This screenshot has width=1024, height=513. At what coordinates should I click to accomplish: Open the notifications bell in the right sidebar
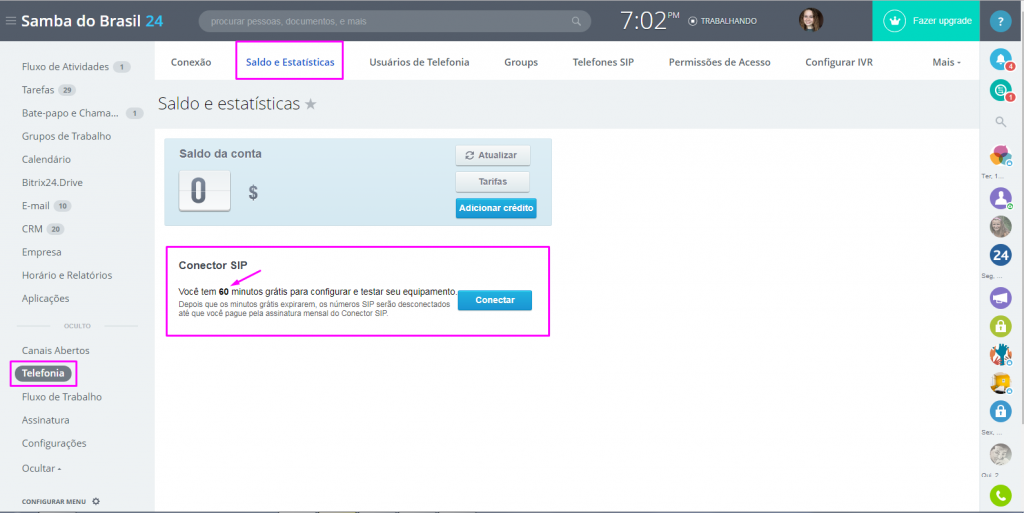tap(1000, 59)
